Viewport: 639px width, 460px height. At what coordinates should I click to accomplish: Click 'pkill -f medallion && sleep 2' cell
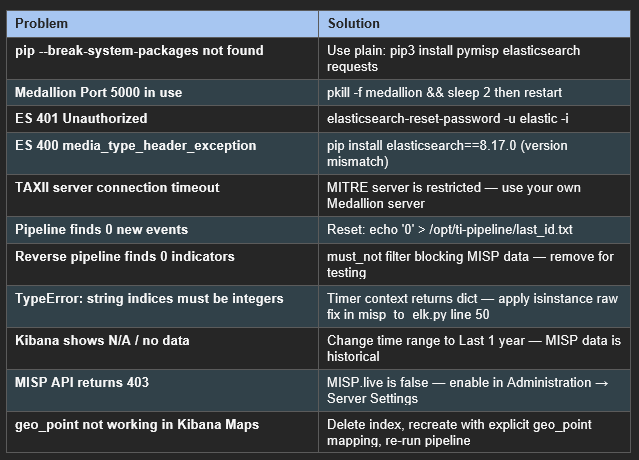474,92
